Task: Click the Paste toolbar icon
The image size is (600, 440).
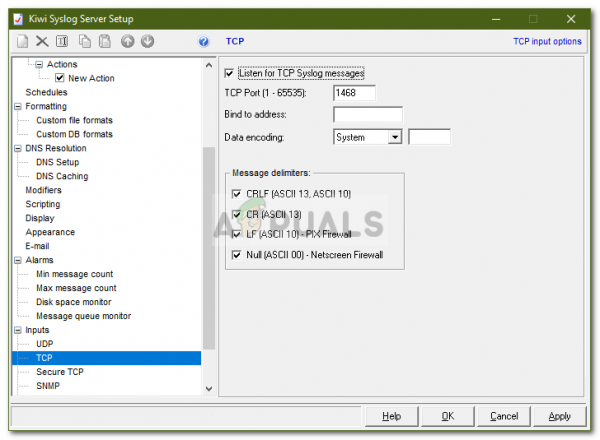Action: point(105,41)
